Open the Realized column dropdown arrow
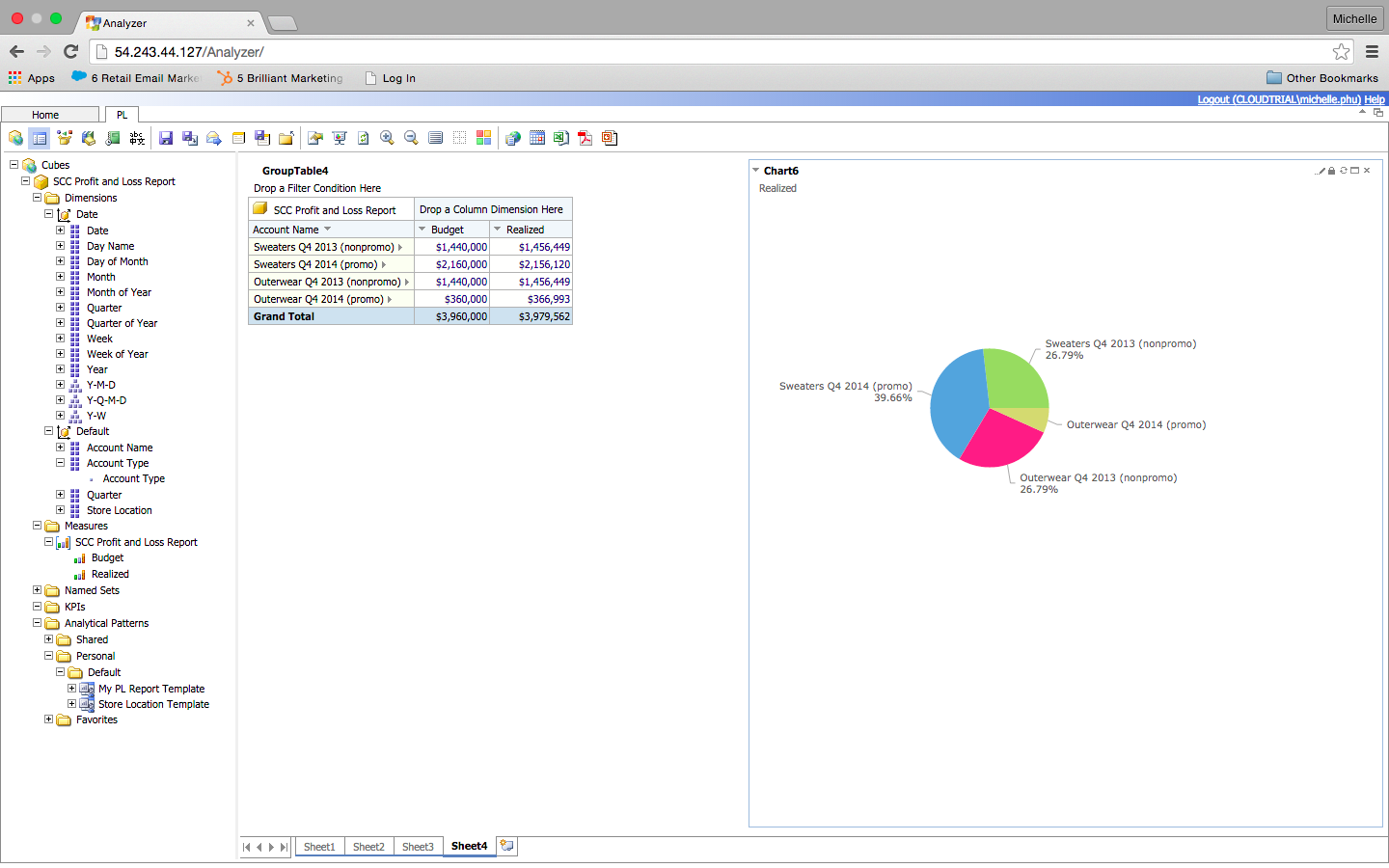The image size is (1389, 868). point(497,230)
